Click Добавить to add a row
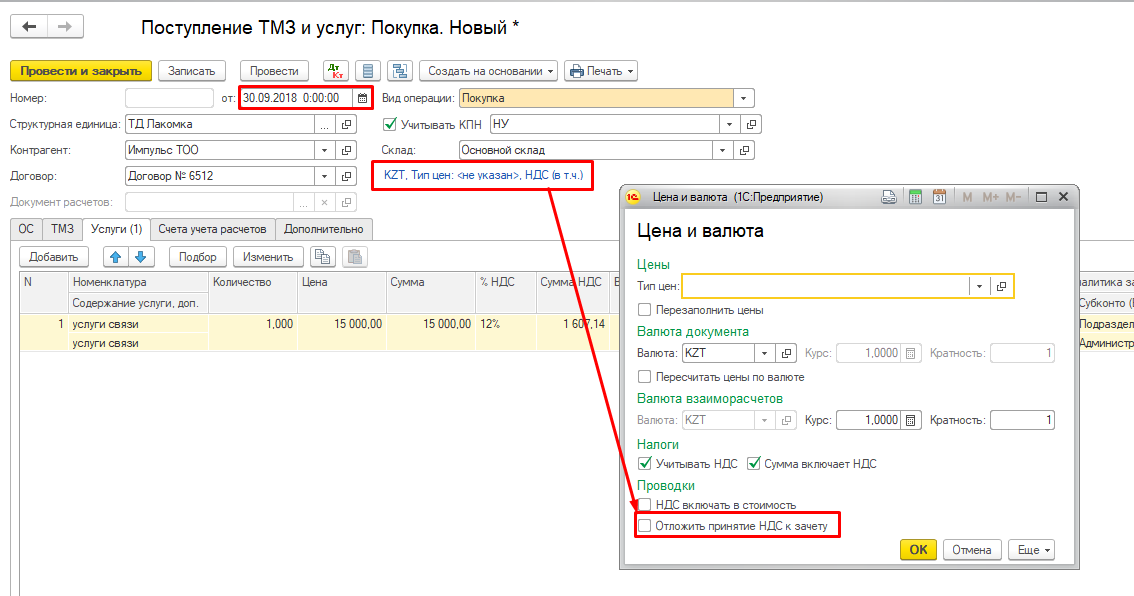This screenshot has width=1134, height=596. 54,257
